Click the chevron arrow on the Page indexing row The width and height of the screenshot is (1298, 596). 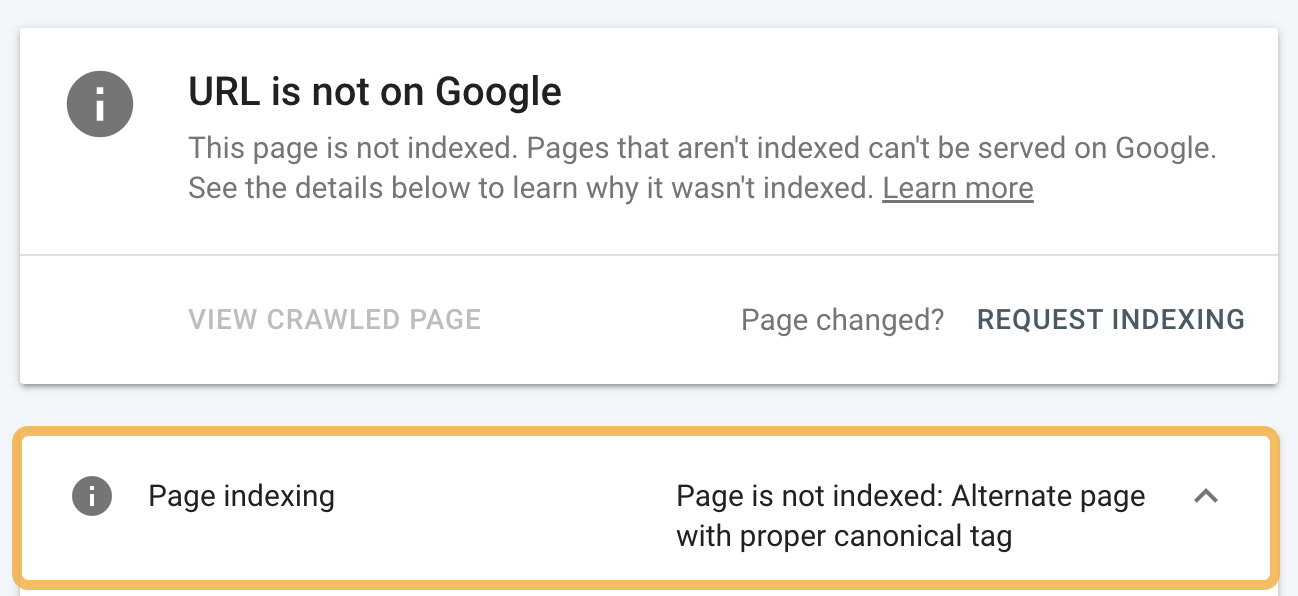point(1208,496)
